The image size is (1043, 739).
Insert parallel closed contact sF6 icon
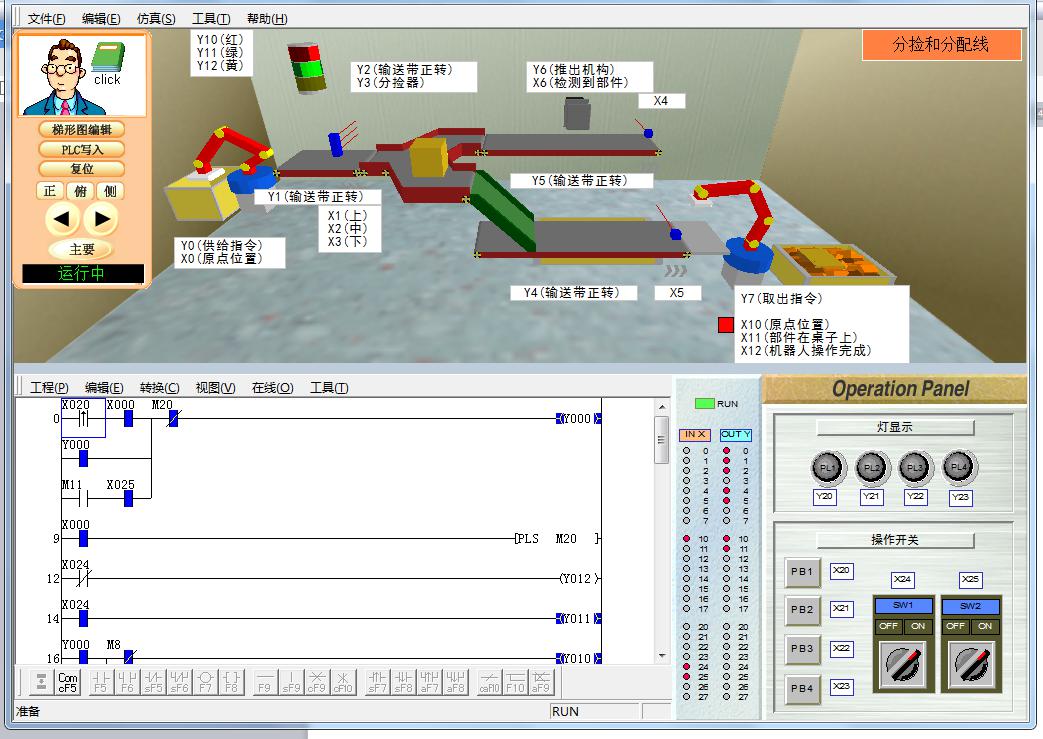coord(179,682)
